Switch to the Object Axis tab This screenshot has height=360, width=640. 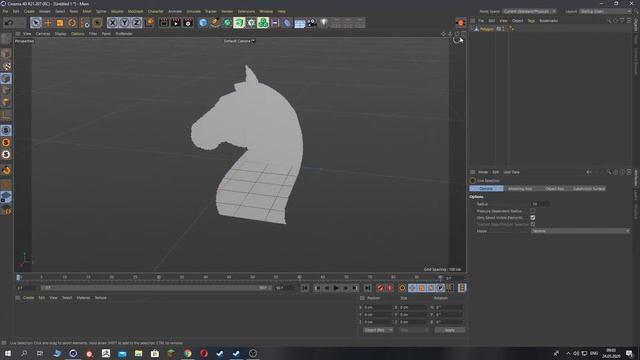point(554,189)
